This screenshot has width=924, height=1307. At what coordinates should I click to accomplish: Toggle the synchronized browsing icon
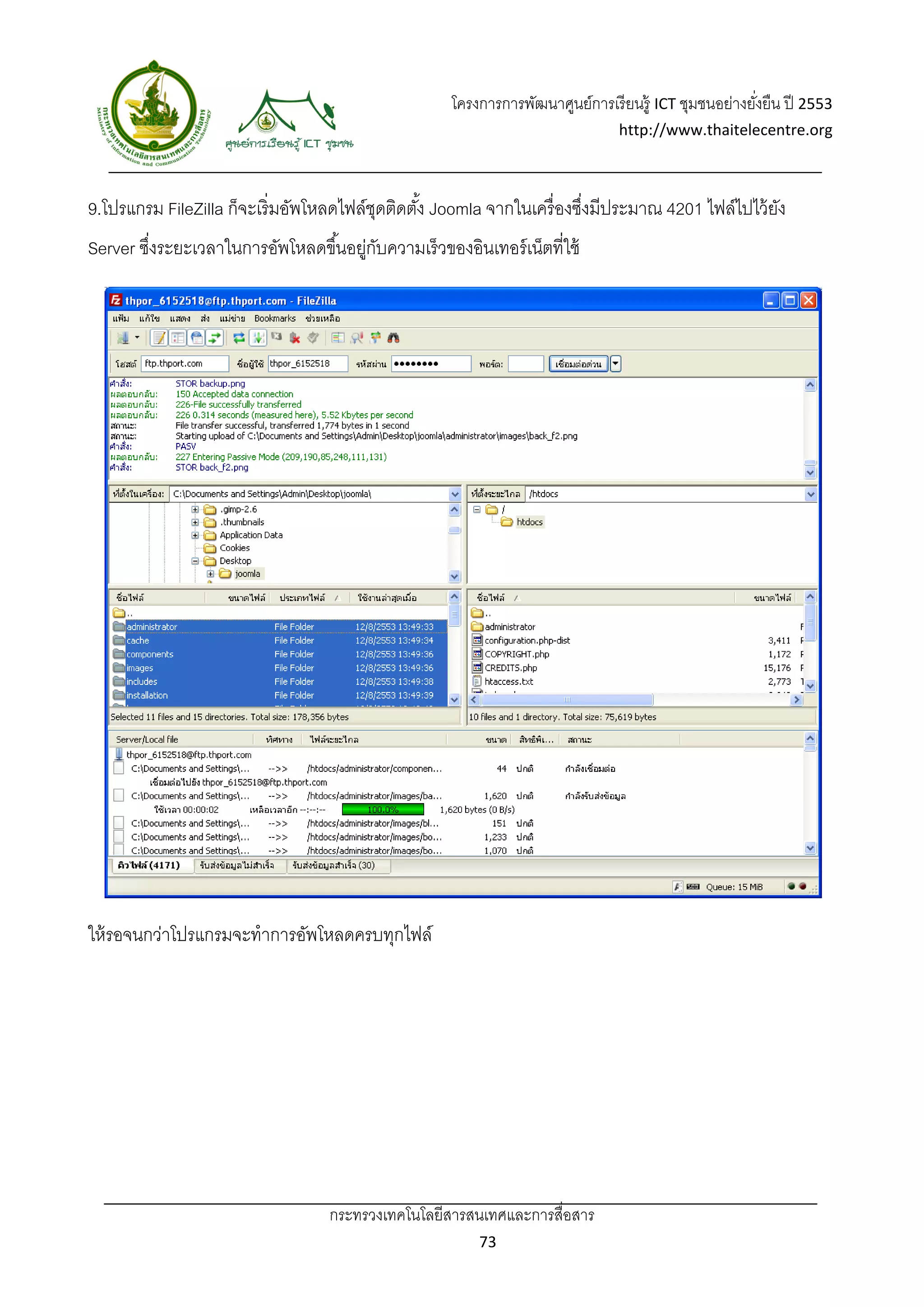(375, 338)
